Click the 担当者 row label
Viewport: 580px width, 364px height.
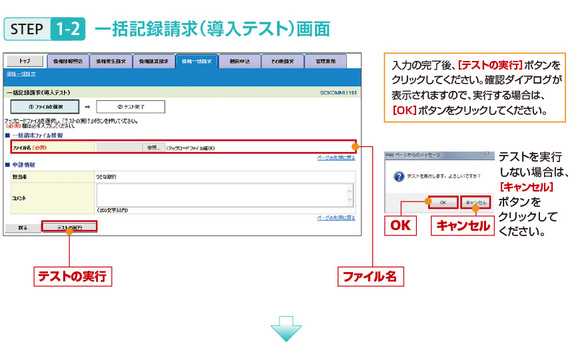20,177
